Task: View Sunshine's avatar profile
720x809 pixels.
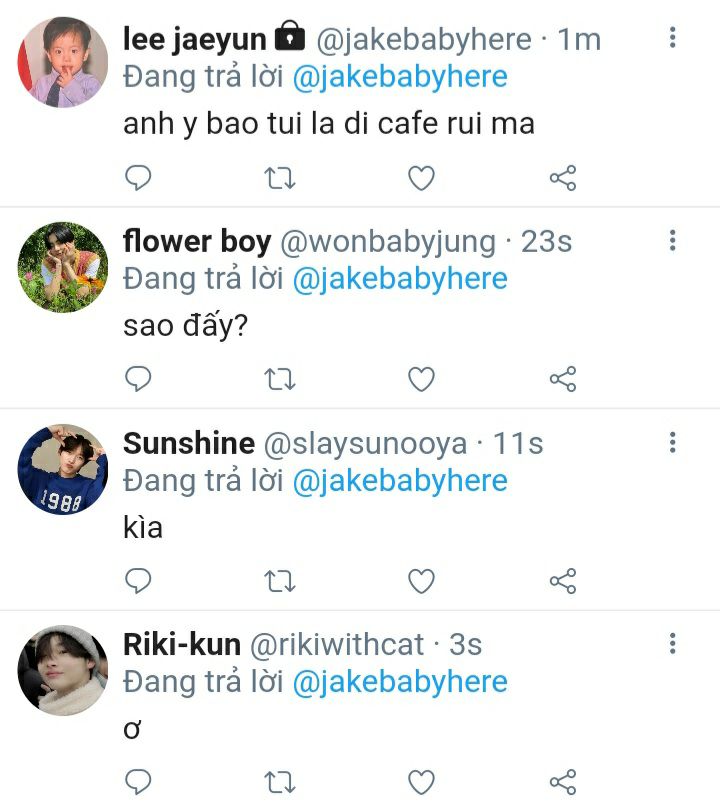Action: [x=63, y=469]
